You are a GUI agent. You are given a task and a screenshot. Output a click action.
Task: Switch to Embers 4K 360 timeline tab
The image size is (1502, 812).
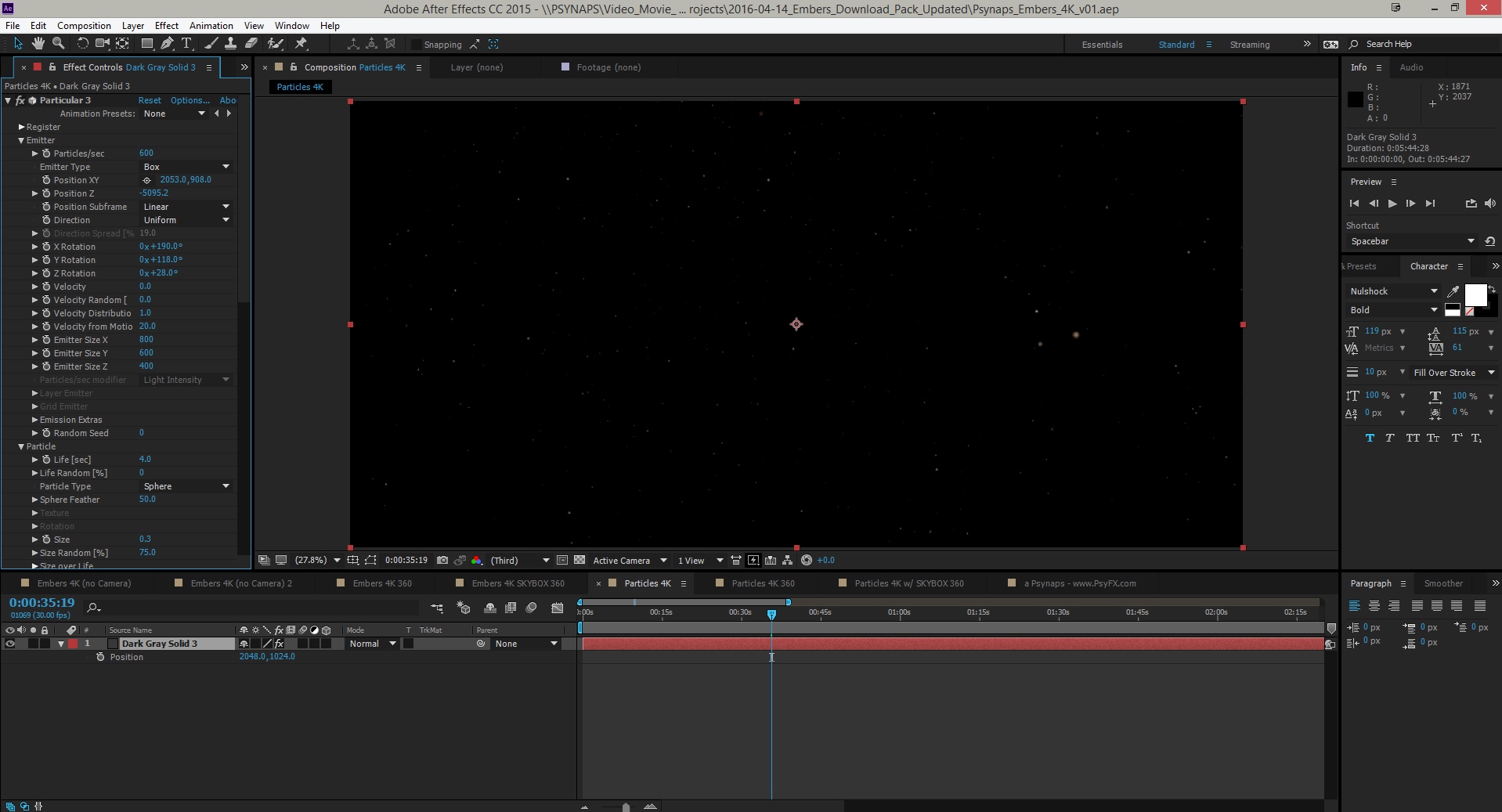point(381,583)
